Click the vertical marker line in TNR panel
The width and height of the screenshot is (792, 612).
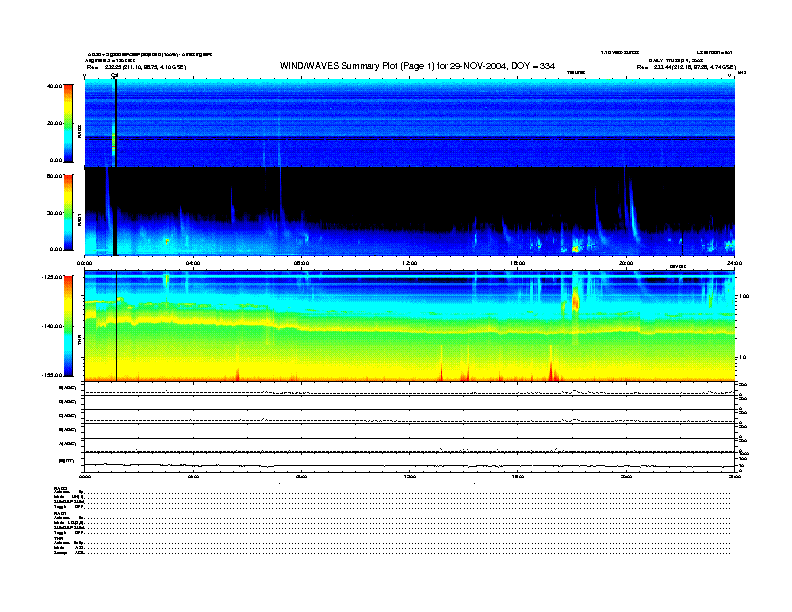[117, 325]
